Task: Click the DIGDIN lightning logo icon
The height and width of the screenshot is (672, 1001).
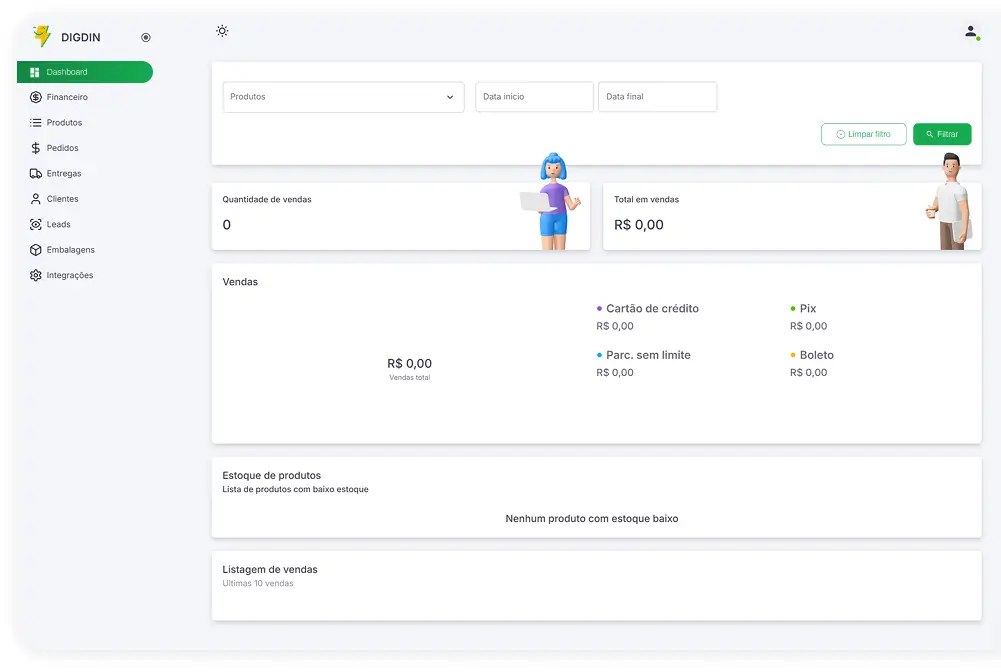Action: click(41, 36)
